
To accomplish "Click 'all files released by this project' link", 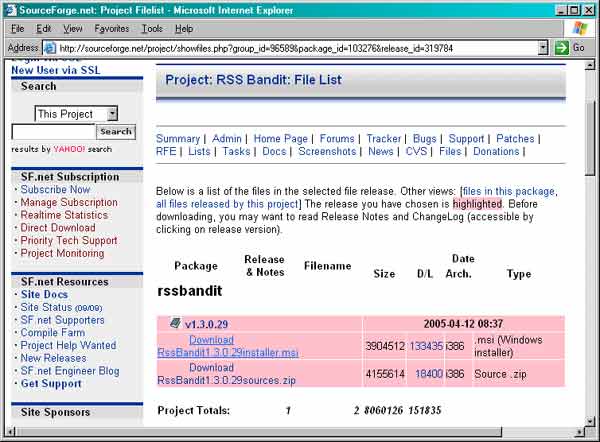I will [x=227, y=204].
